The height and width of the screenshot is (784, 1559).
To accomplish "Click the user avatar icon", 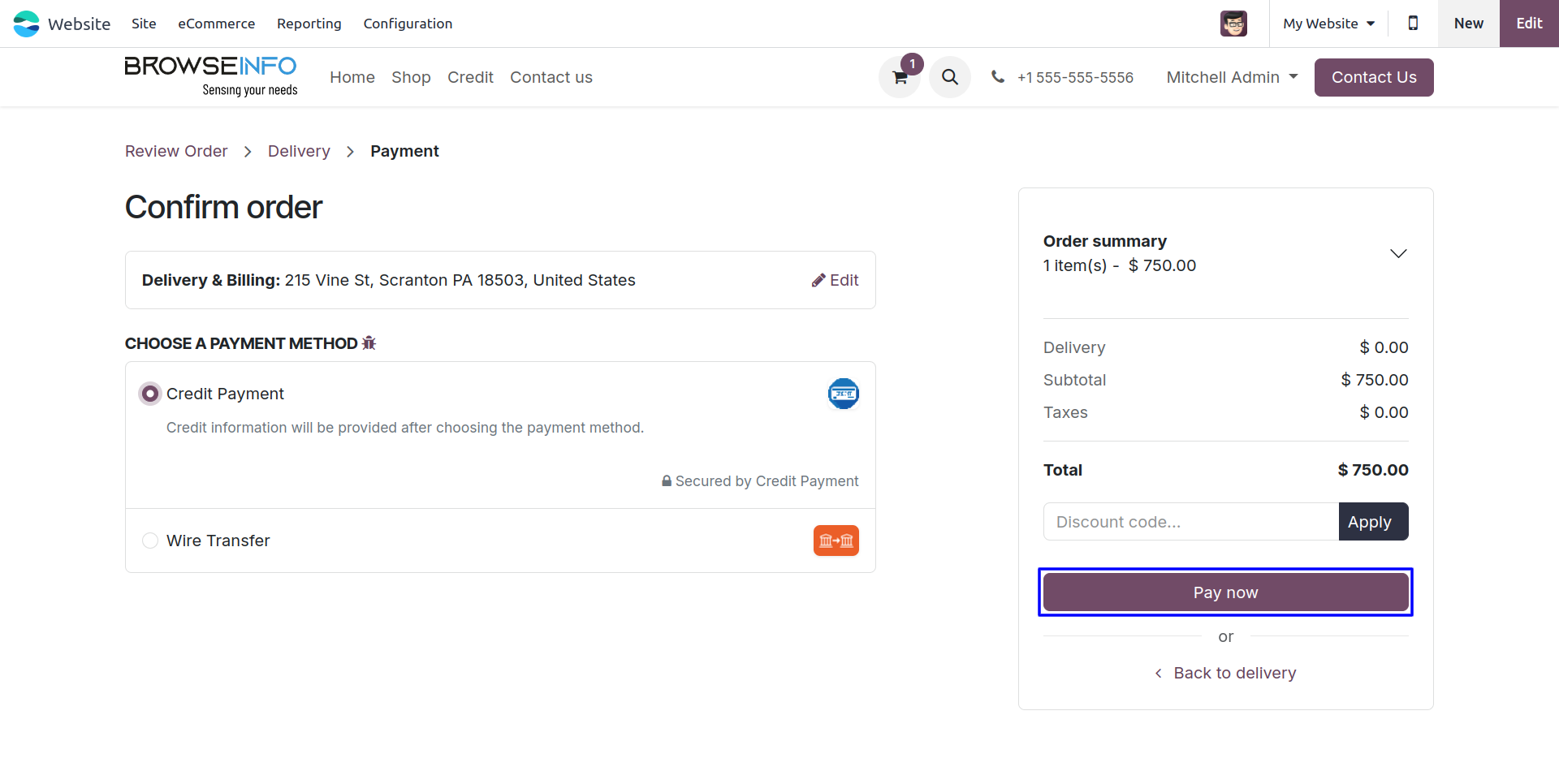I will 1233,24.
